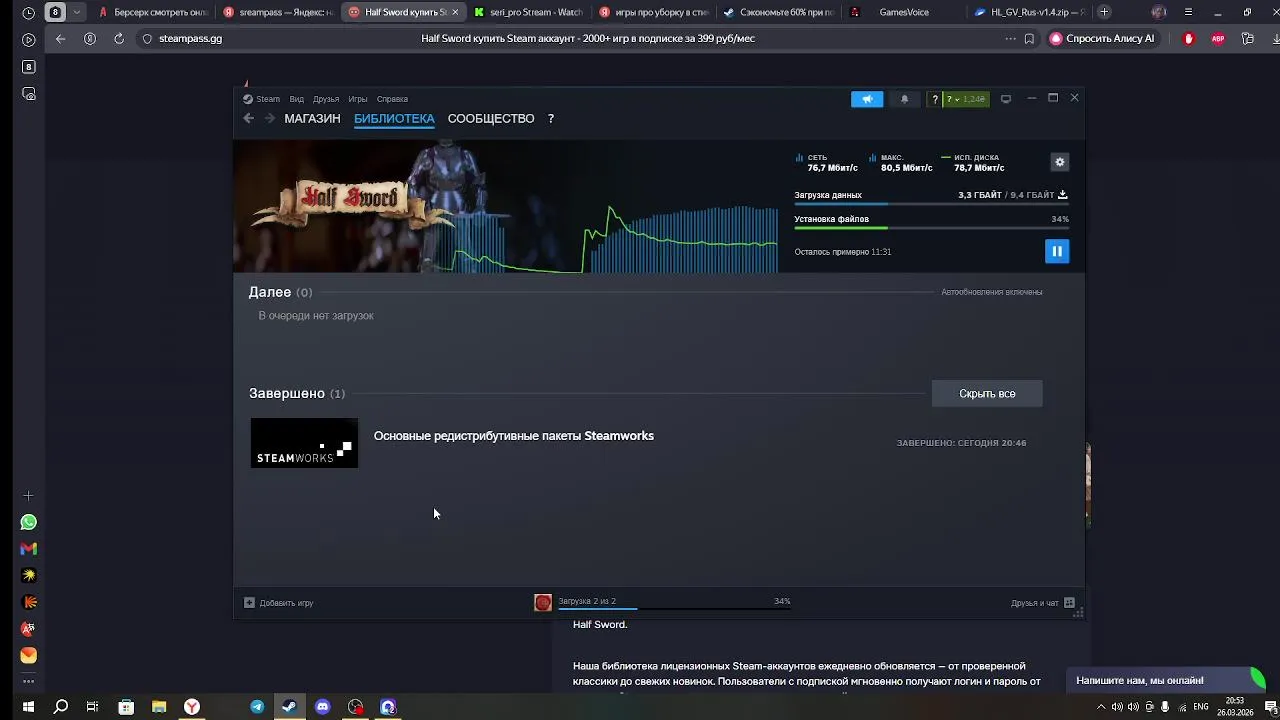The width and height of the screenshot is (1280, 720).
Task: Open Друзья и чат panel
Action: (x=1042, y=603)
